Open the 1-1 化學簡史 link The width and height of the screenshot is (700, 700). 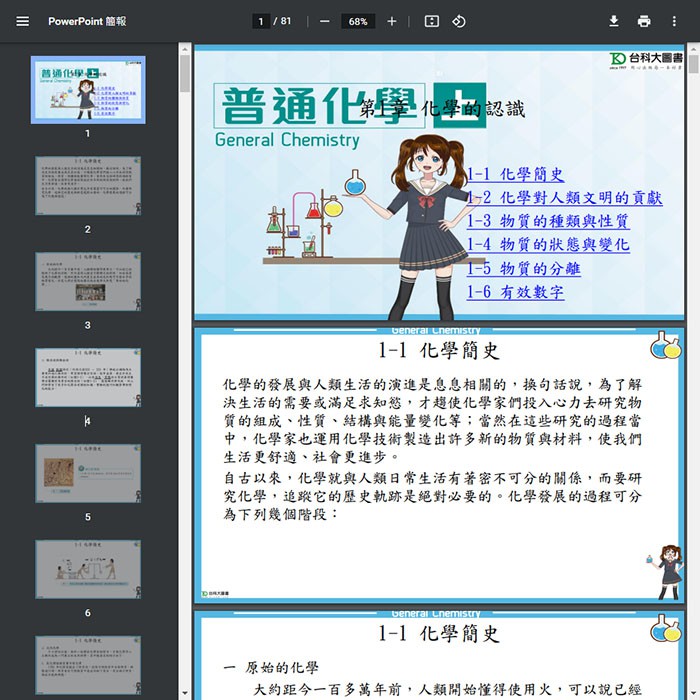point(515,175)
